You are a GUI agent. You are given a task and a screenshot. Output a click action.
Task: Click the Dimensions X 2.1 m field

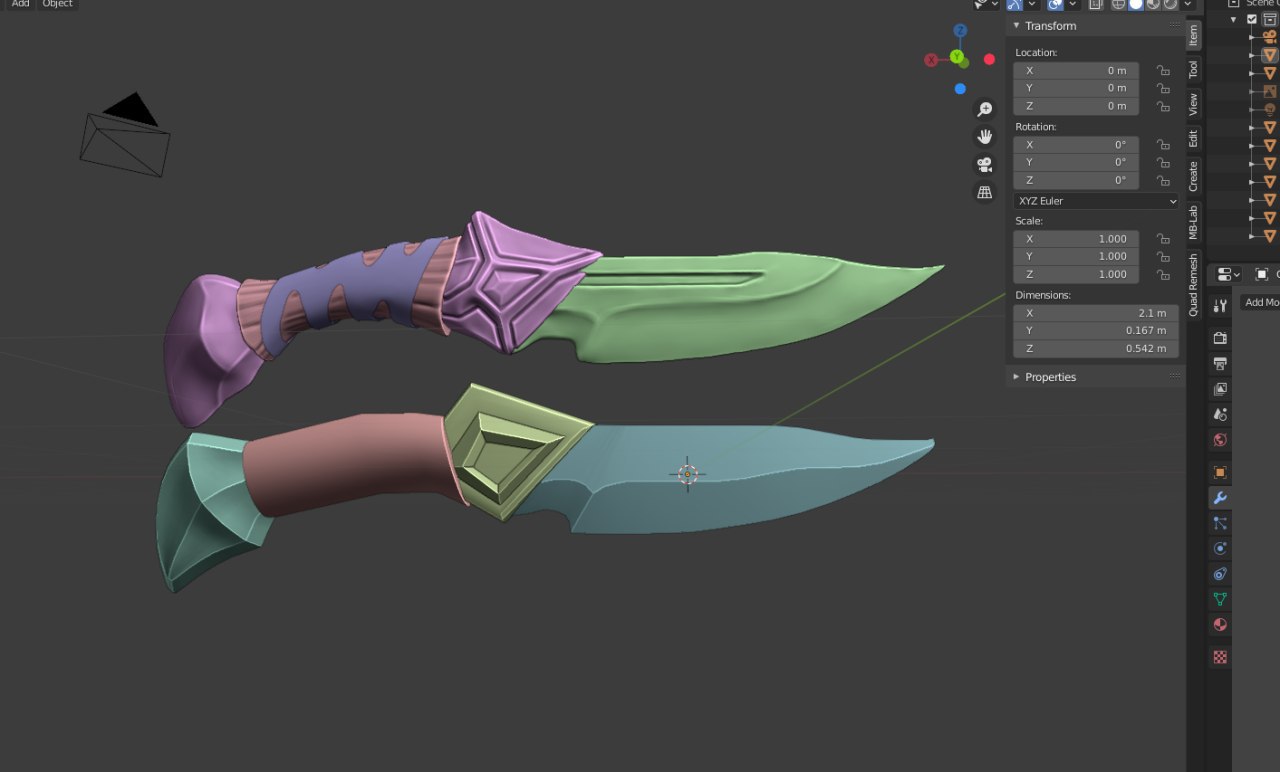[x=1096, y=313]
